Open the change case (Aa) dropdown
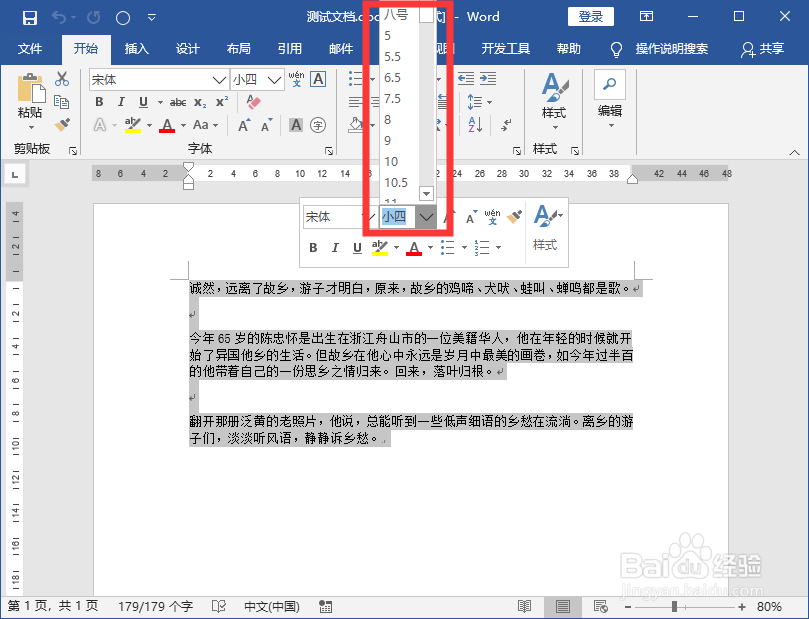 coord(214,126)
